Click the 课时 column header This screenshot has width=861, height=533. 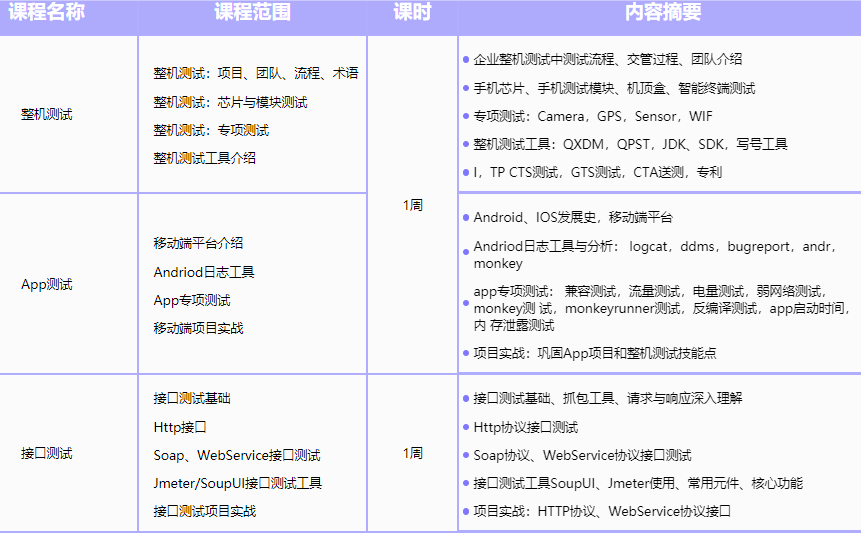click(x=411, y=13)
